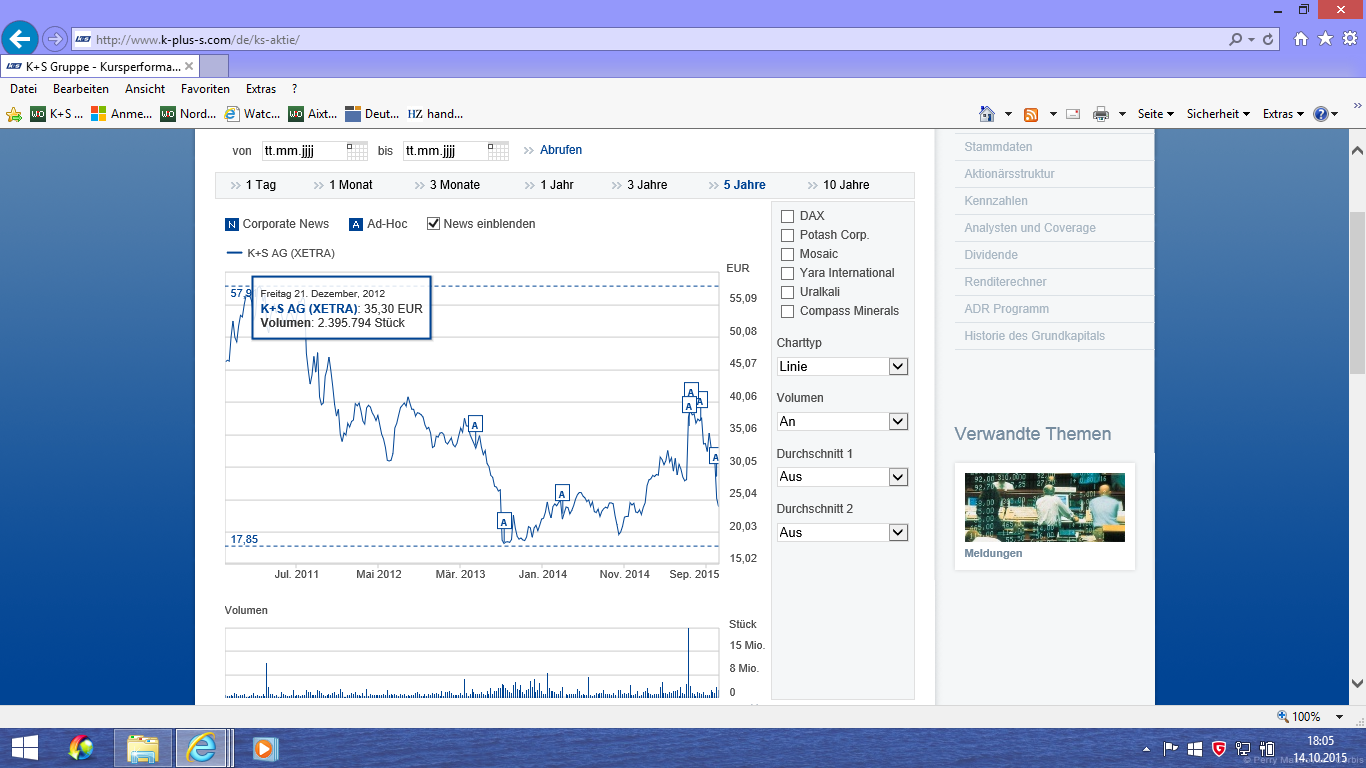This screenshot has height=768, width=1366.
Task: Open the Aixt... favorites bookmark
Action: tap(313, 114)
